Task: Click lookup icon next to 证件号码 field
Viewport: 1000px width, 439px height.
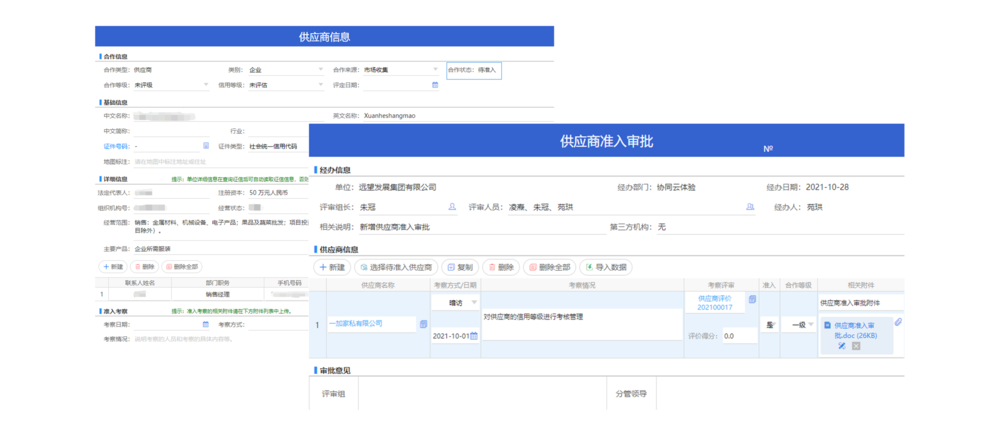Action: click(x=205, y=146)
